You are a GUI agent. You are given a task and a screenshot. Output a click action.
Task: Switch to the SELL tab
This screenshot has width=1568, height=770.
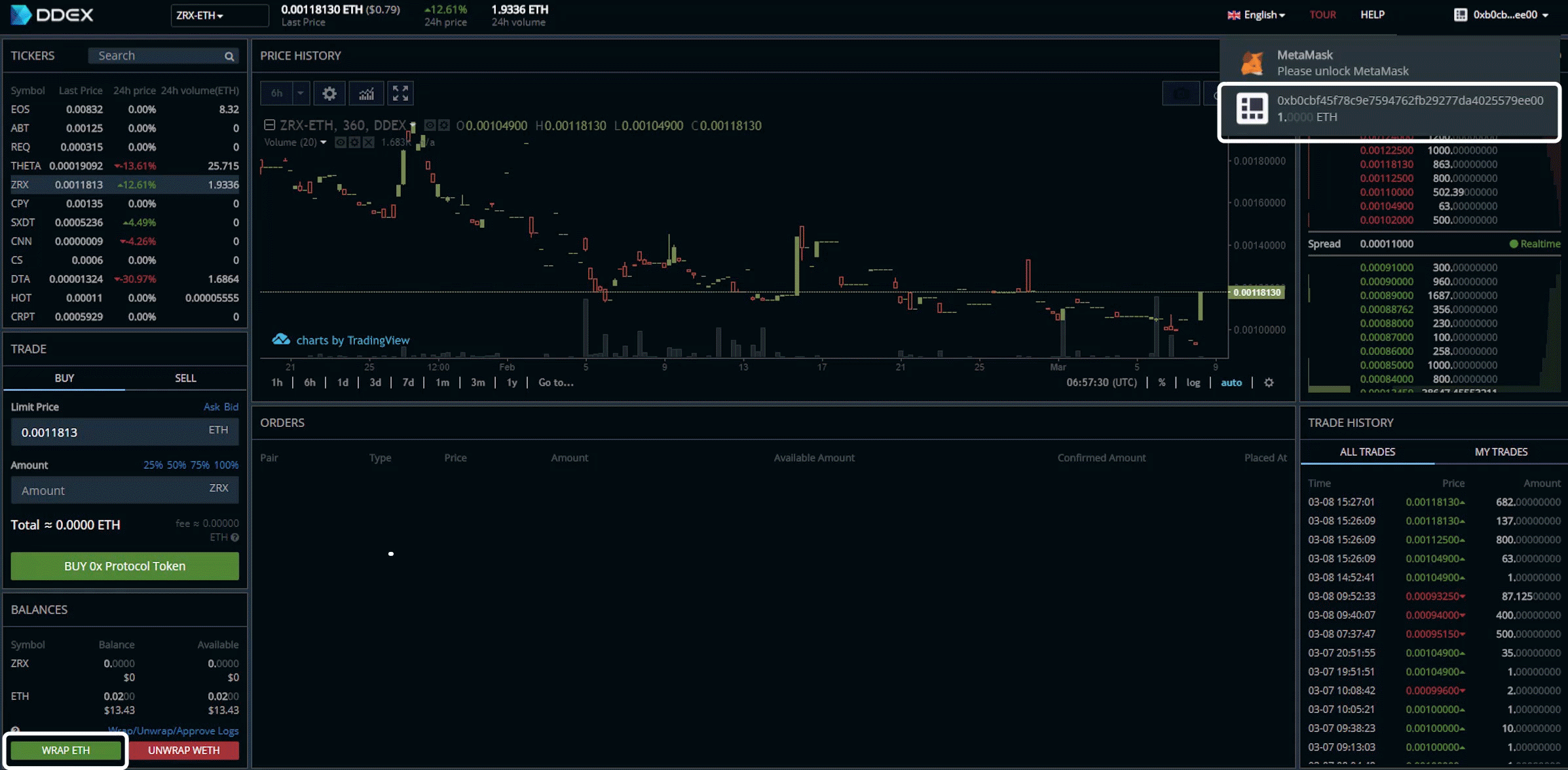pos(185,378)
